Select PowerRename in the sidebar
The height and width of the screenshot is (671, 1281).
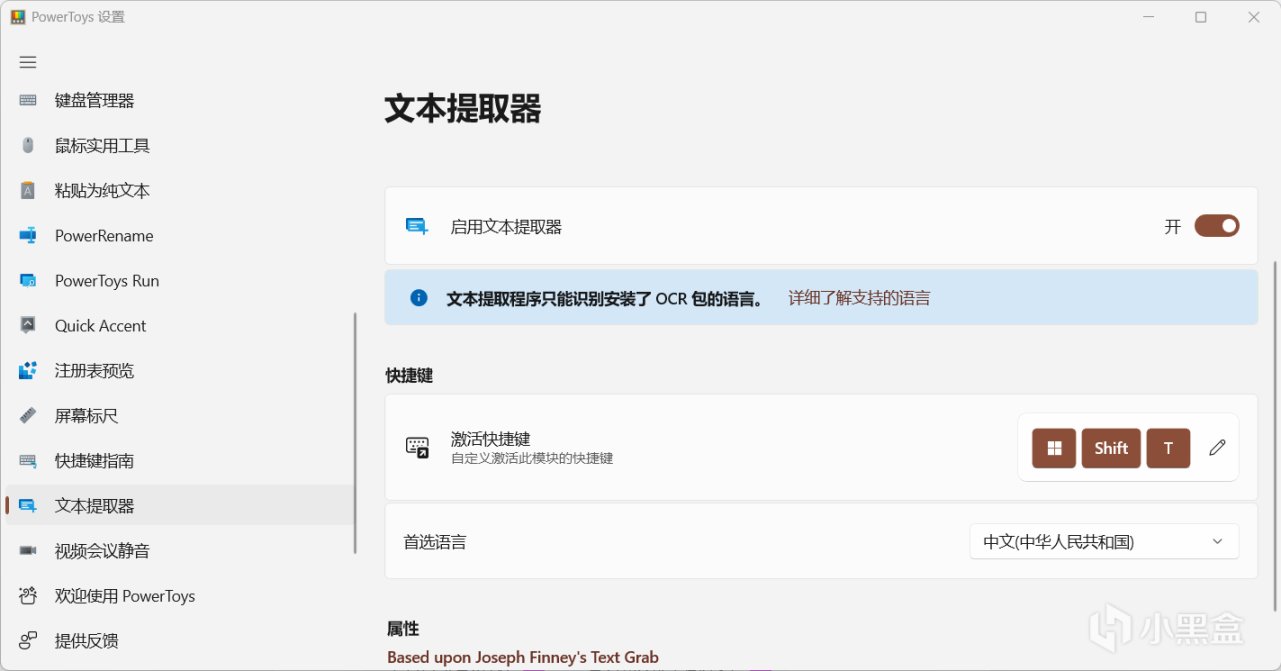click(180, 236)
